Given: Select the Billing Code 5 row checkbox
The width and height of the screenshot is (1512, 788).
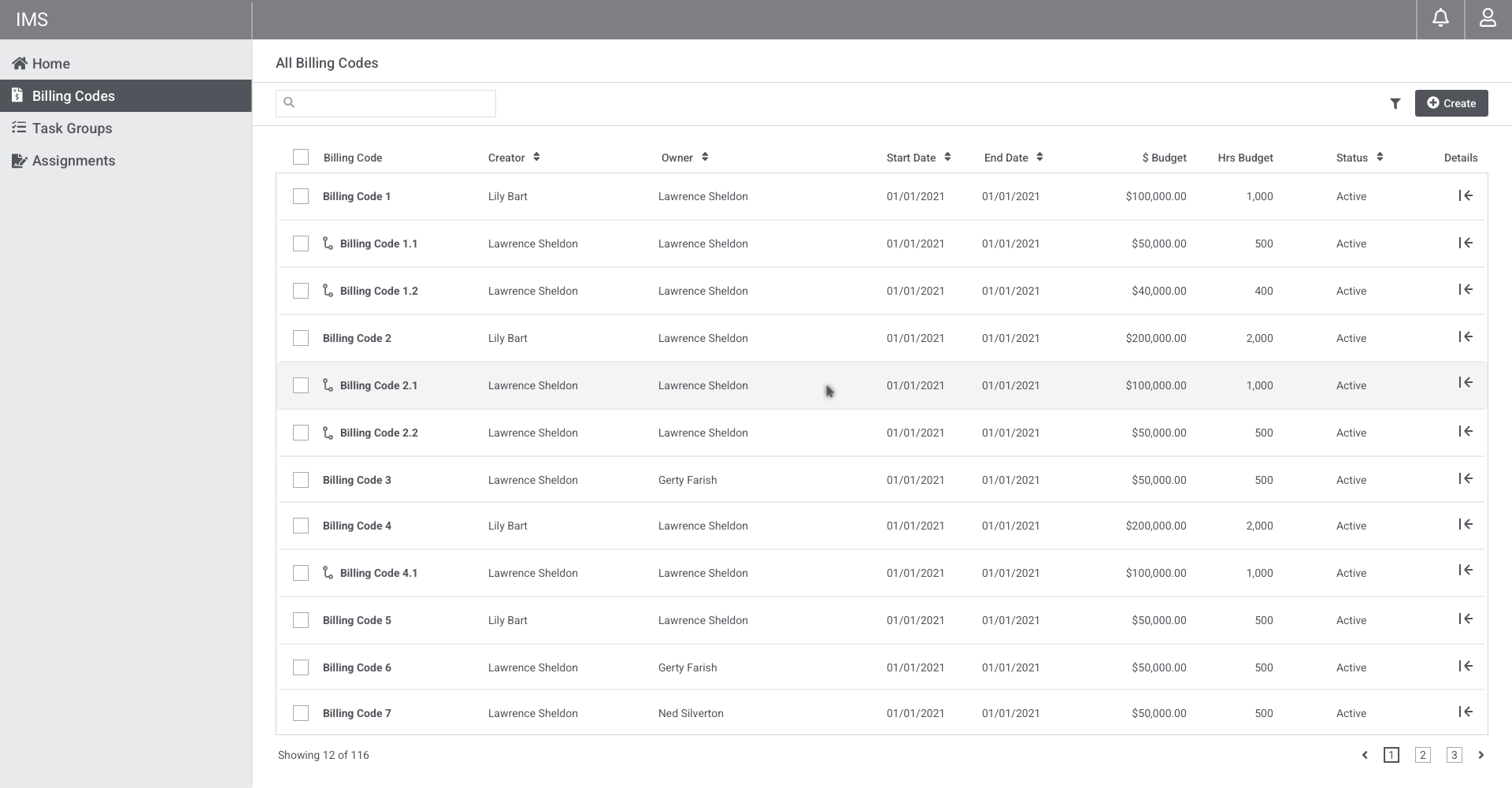Looking at the screenshot, I should point(301,620).
